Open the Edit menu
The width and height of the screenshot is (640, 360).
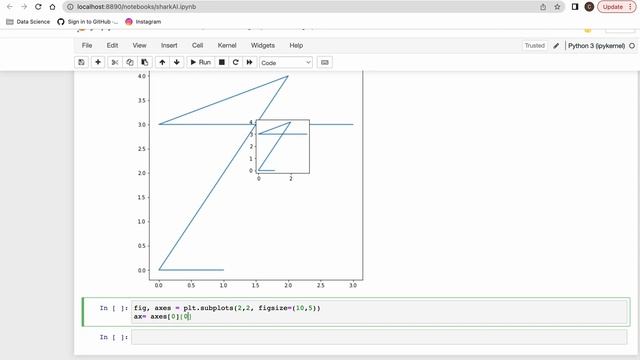[112, 45]
